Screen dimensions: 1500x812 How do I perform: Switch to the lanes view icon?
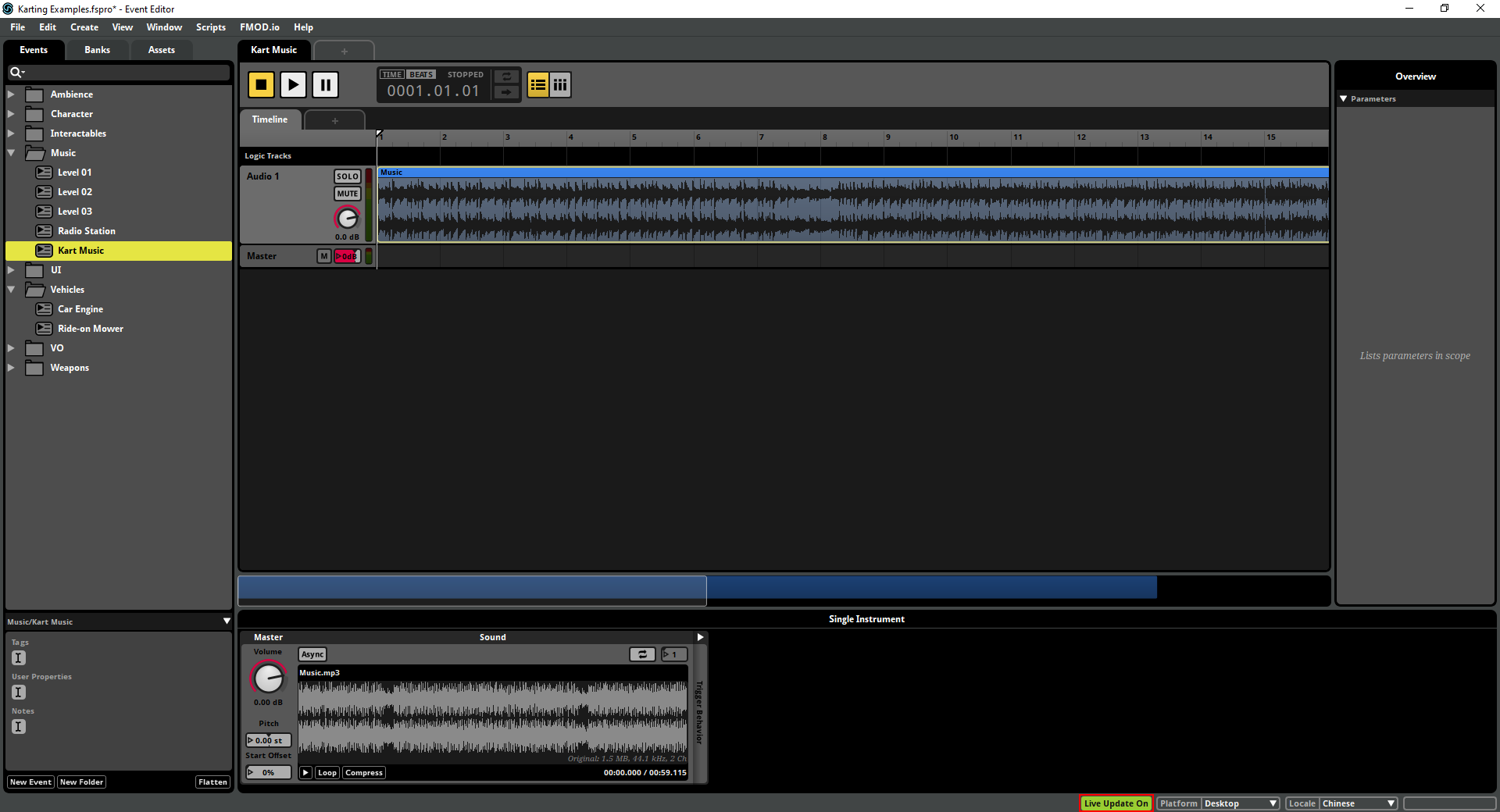point(560,84)
